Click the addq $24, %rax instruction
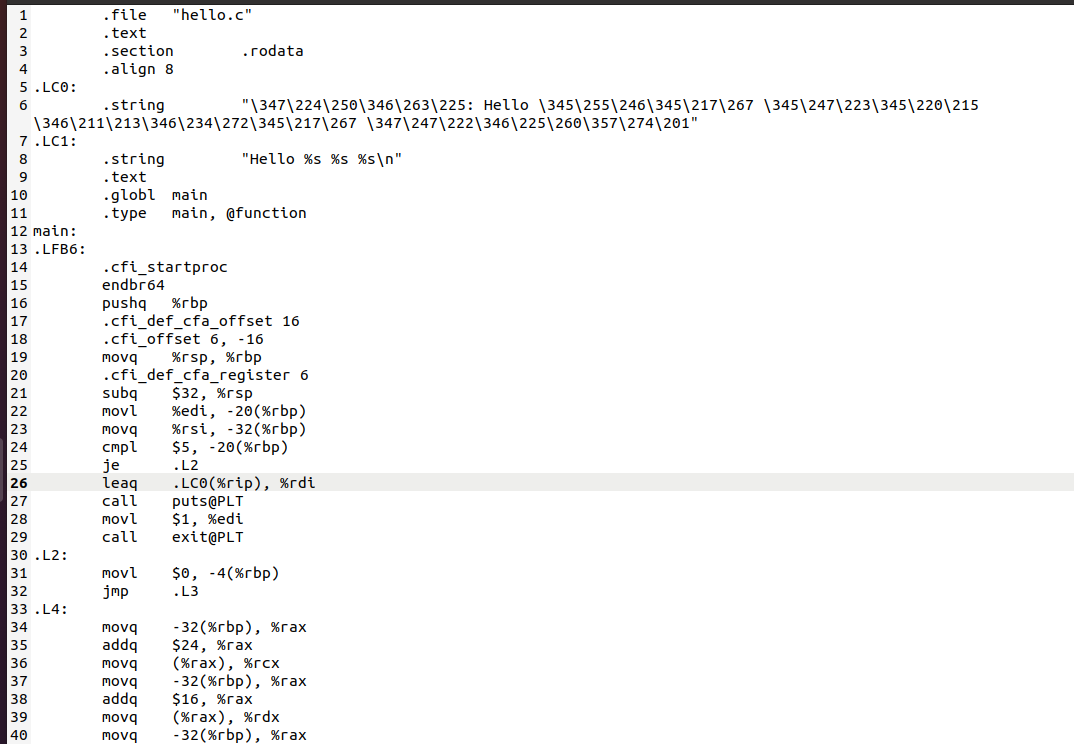Screen dimensions: 1074x744 click(x=177, y=645)
